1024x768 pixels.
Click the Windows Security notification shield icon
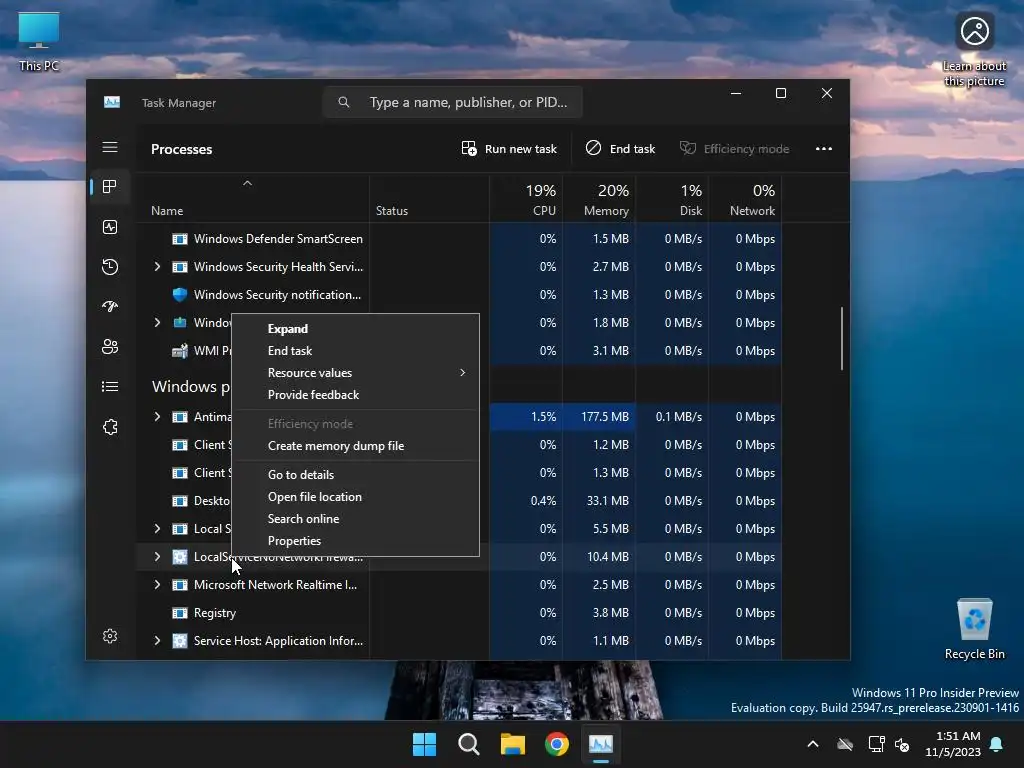[180, 295]
